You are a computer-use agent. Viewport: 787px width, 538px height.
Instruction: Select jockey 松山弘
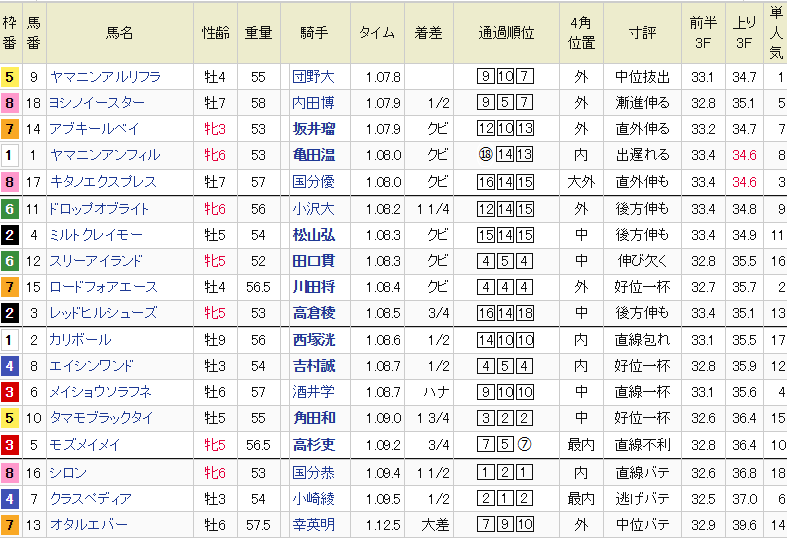[313, 234]
